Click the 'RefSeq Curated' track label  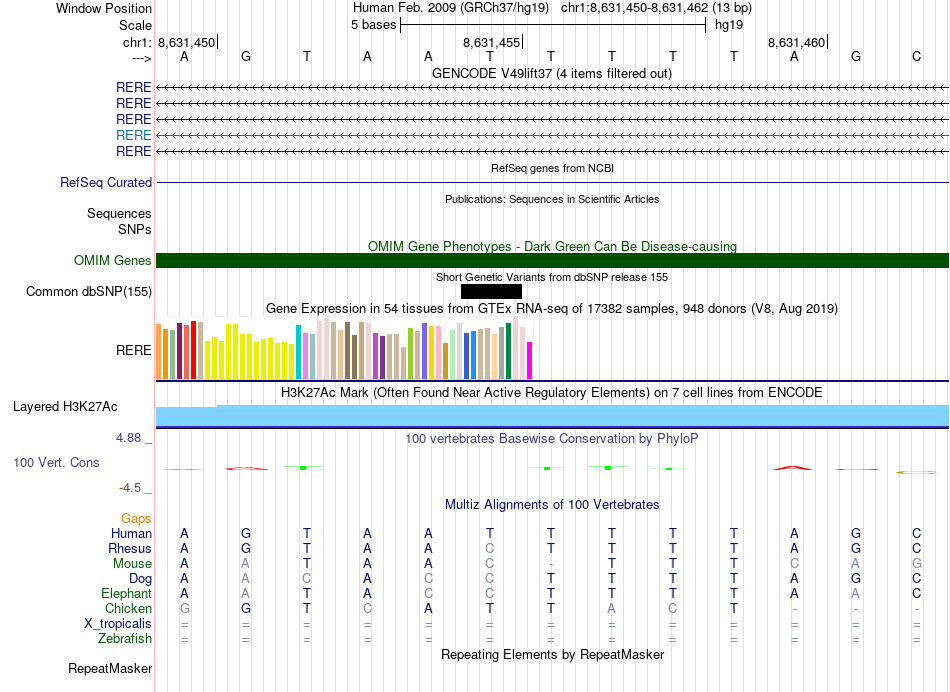106,182
